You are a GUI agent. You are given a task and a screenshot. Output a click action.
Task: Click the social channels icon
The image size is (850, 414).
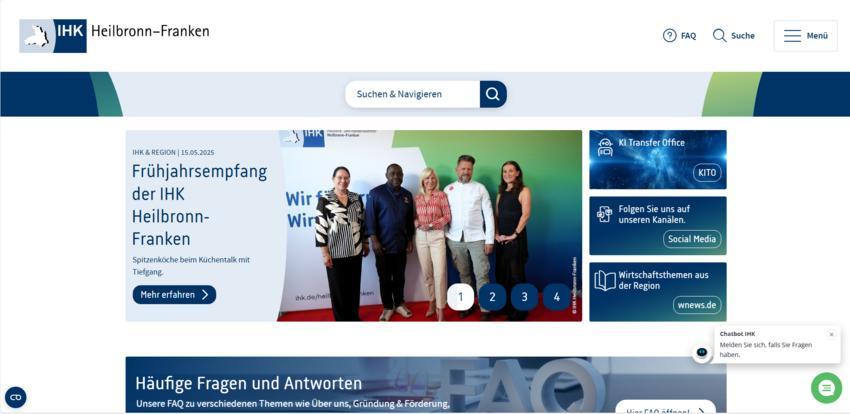[604, 214]
